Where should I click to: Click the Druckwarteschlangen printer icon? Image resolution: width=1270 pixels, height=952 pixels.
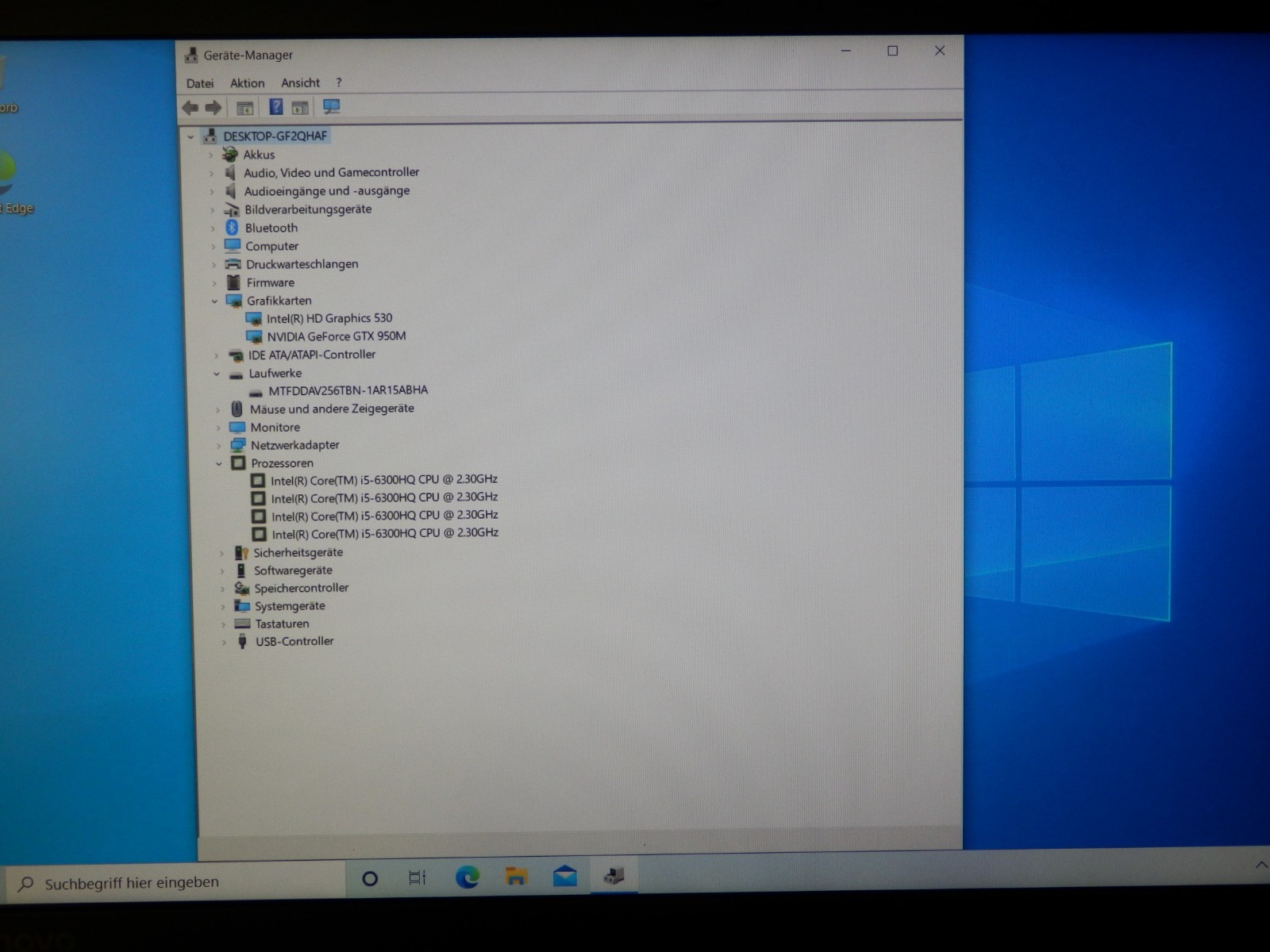click(x=233, y=264)
